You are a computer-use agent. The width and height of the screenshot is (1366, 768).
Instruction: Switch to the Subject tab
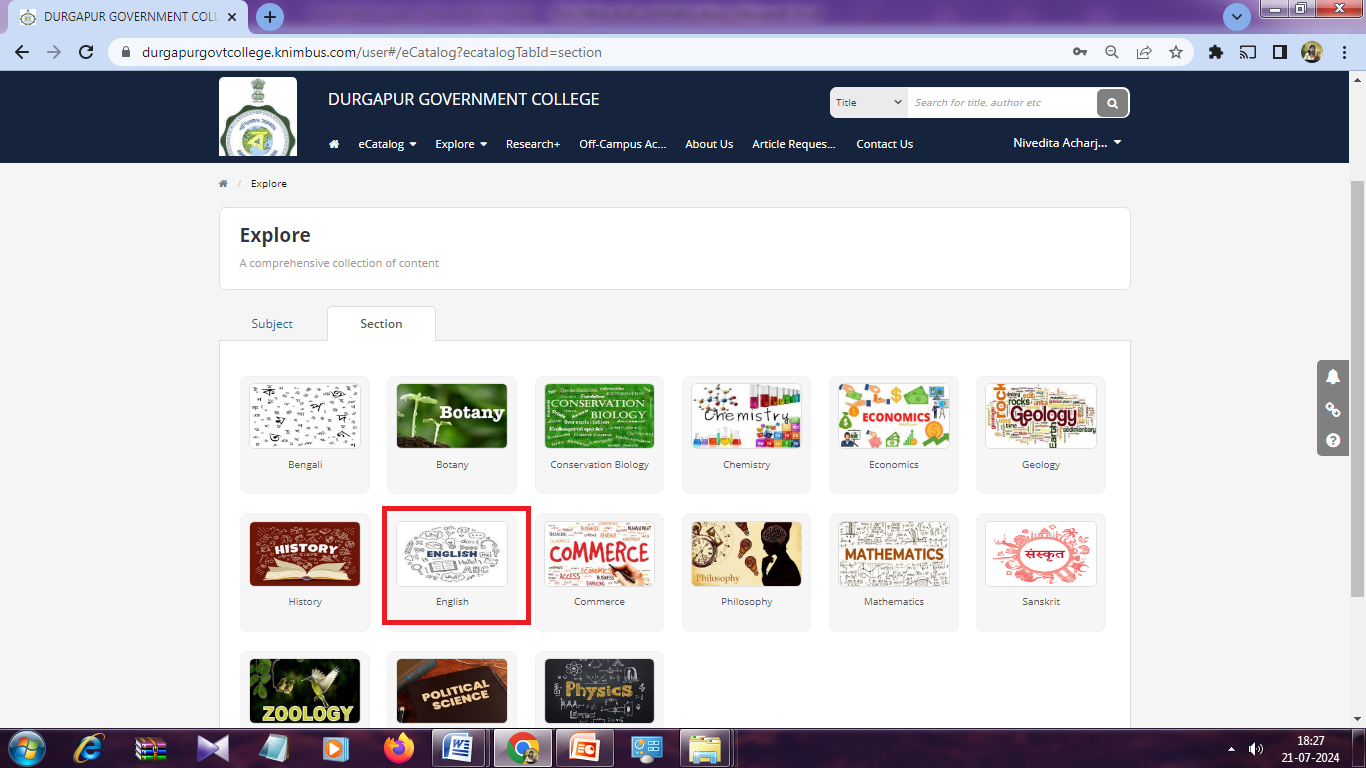[x=272, y=324]
